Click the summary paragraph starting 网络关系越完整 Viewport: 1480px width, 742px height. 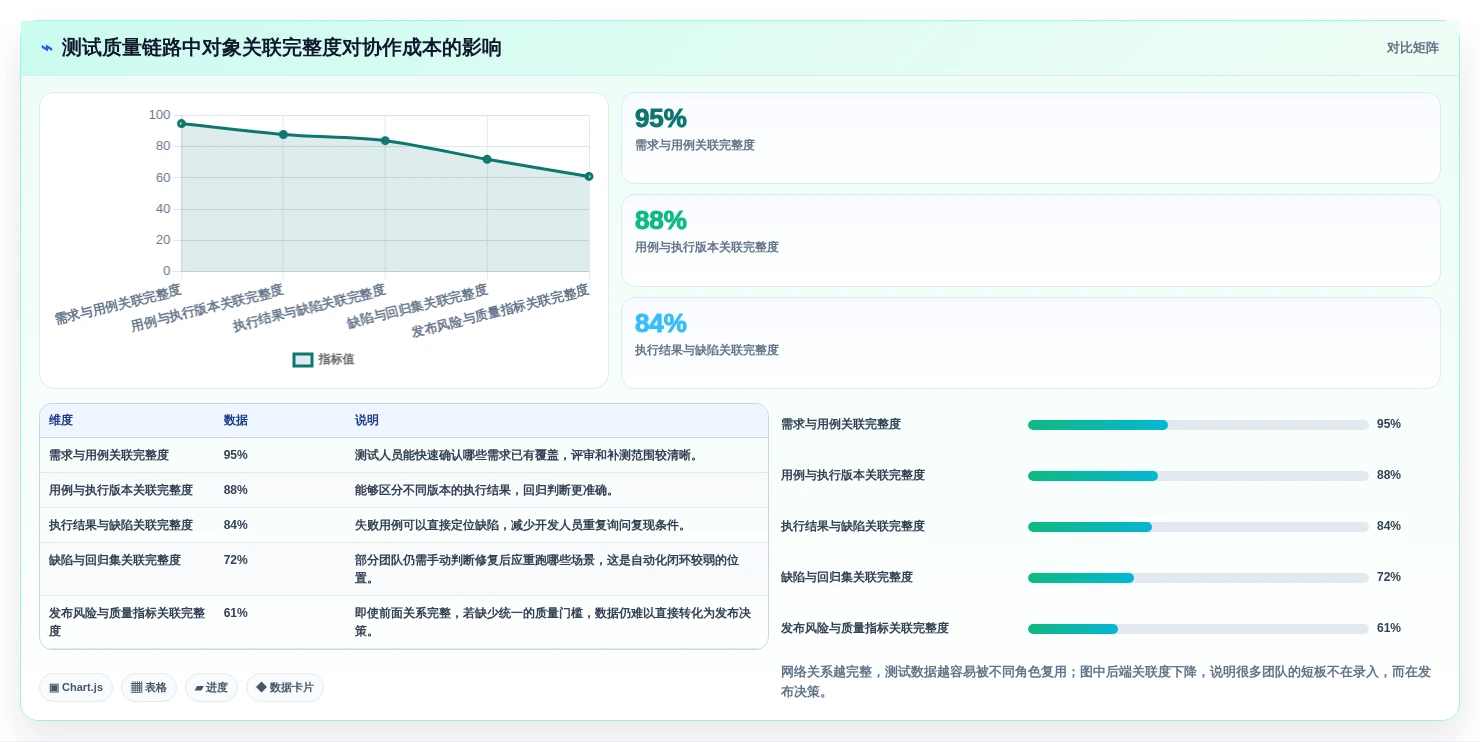click(1106, 681)
